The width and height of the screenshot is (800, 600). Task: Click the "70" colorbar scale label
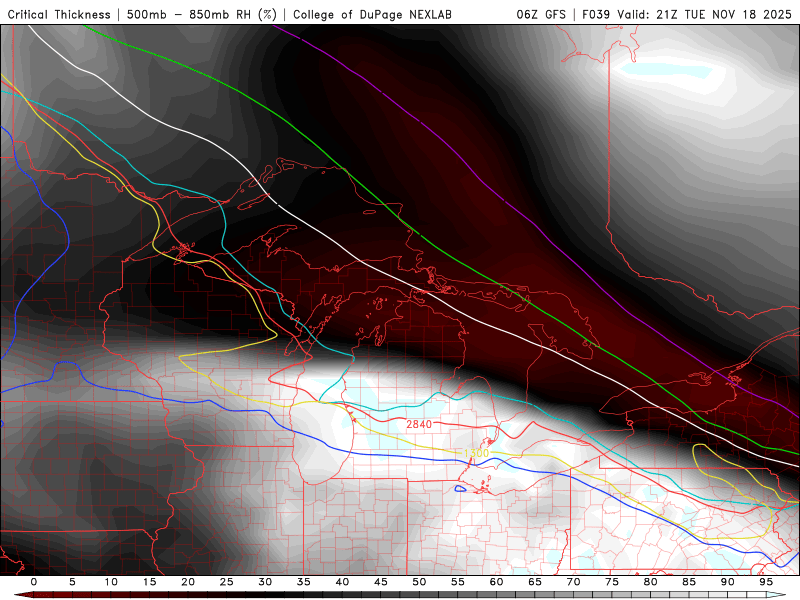click(x=573, y=582)
